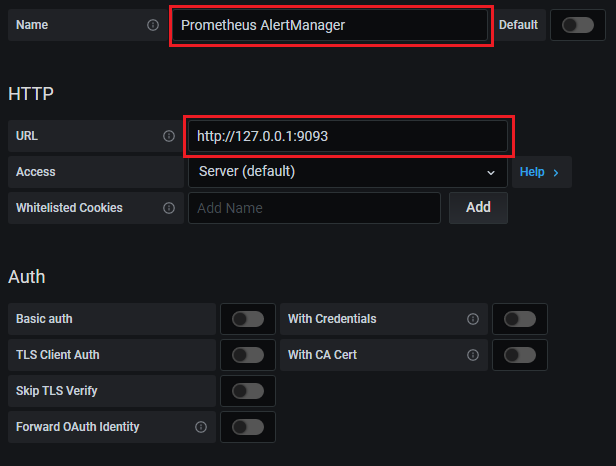Click the With CA Cert label
Screen dimensions: 616x466
point(322,355)
